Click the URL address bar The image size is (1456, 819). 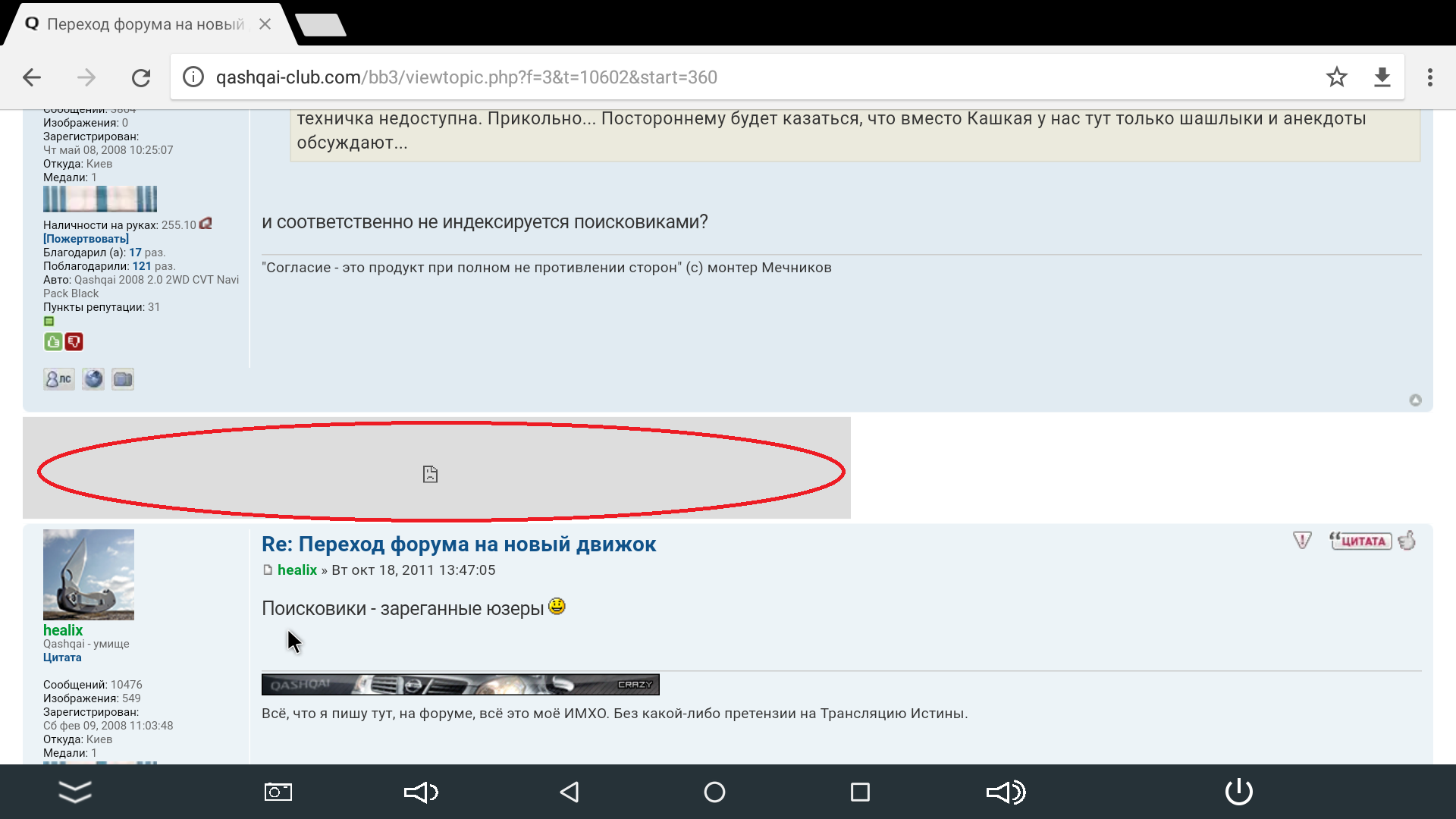click(747, 77)
